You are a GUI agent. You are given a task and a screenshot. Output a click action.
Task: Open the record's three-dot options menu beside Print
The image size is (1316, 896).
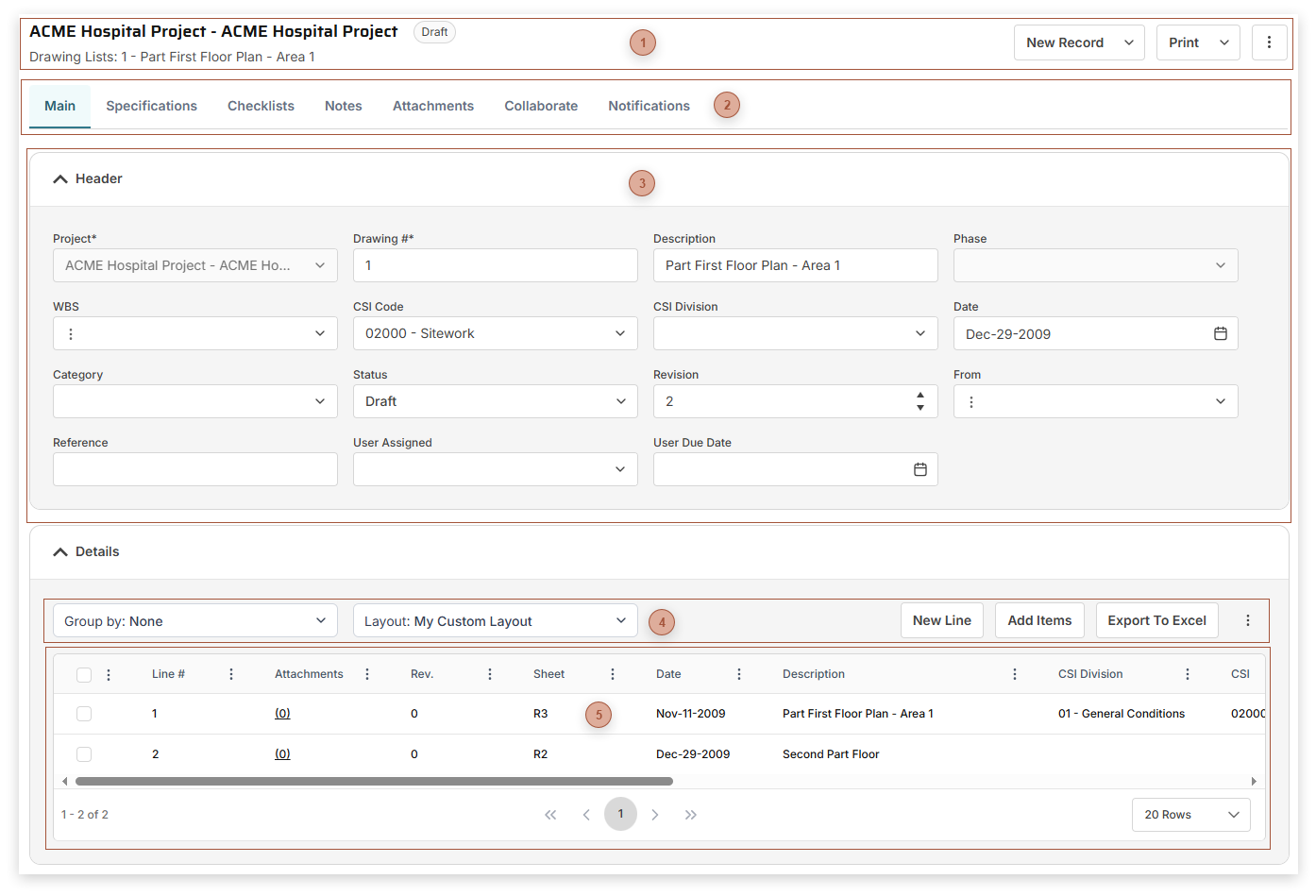click(1269, 42)
